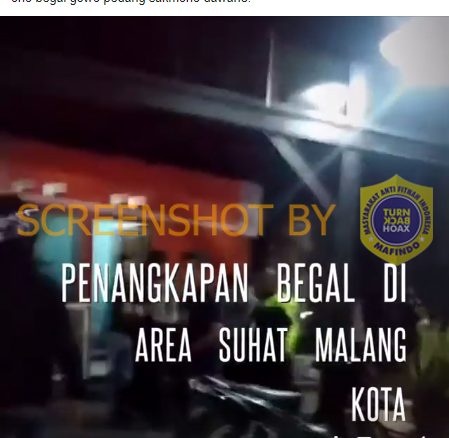Image resolution: width=449 pixels, height=438 pixels.
Task: Click the Mafindo Turn Back Hoax badge logo
Action: click(396, 220)
